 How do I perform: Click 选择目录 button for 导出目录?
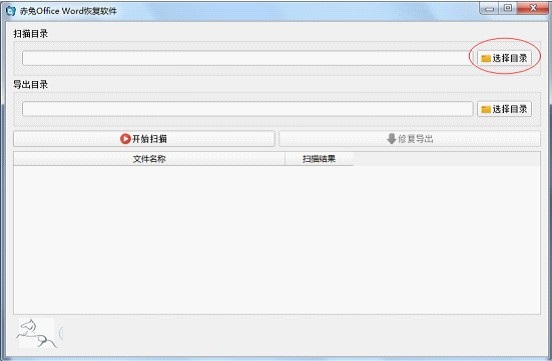(504, 109)
